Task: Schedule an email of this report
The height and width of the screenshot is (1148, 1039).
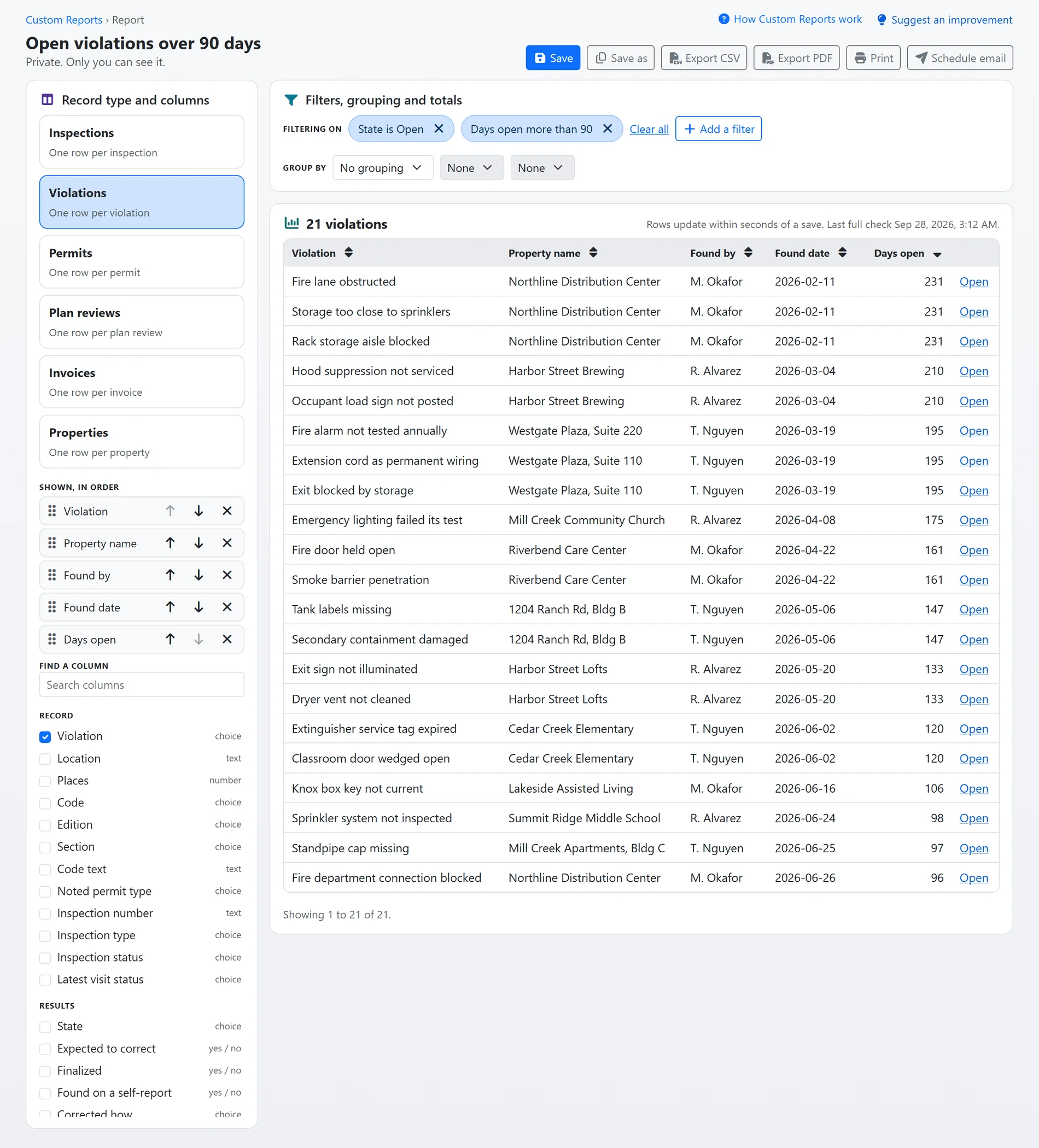Action: [x=960, y=57]
